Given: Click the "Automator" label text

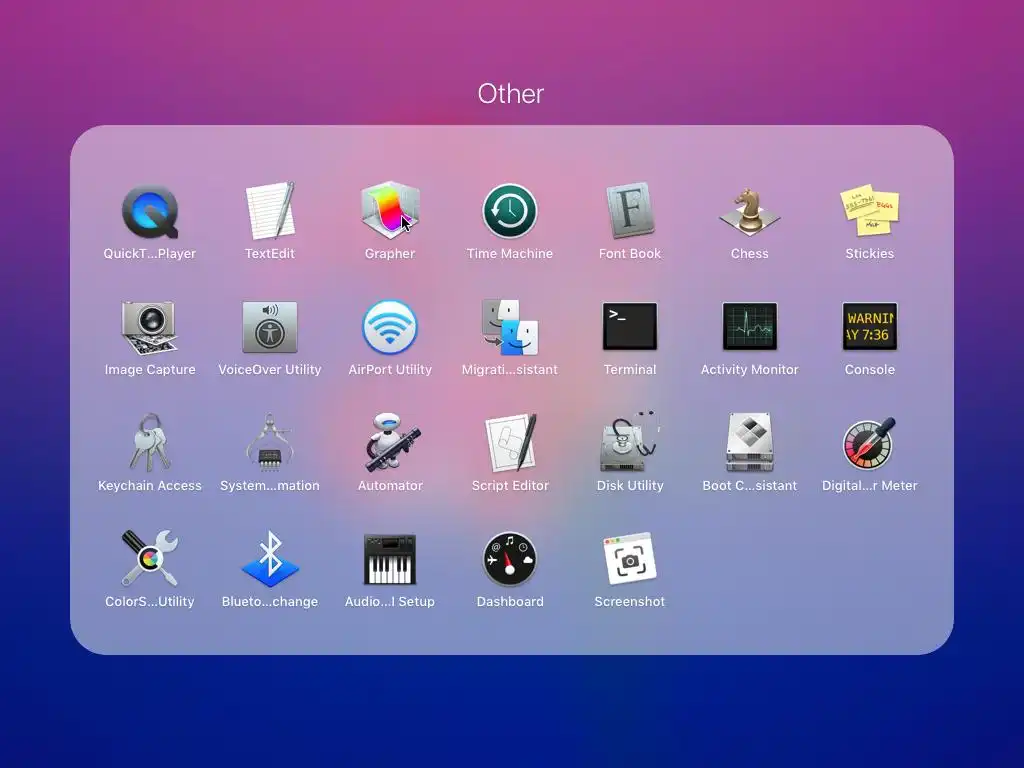Looking at the screenshot, I should tap(390, 486).
